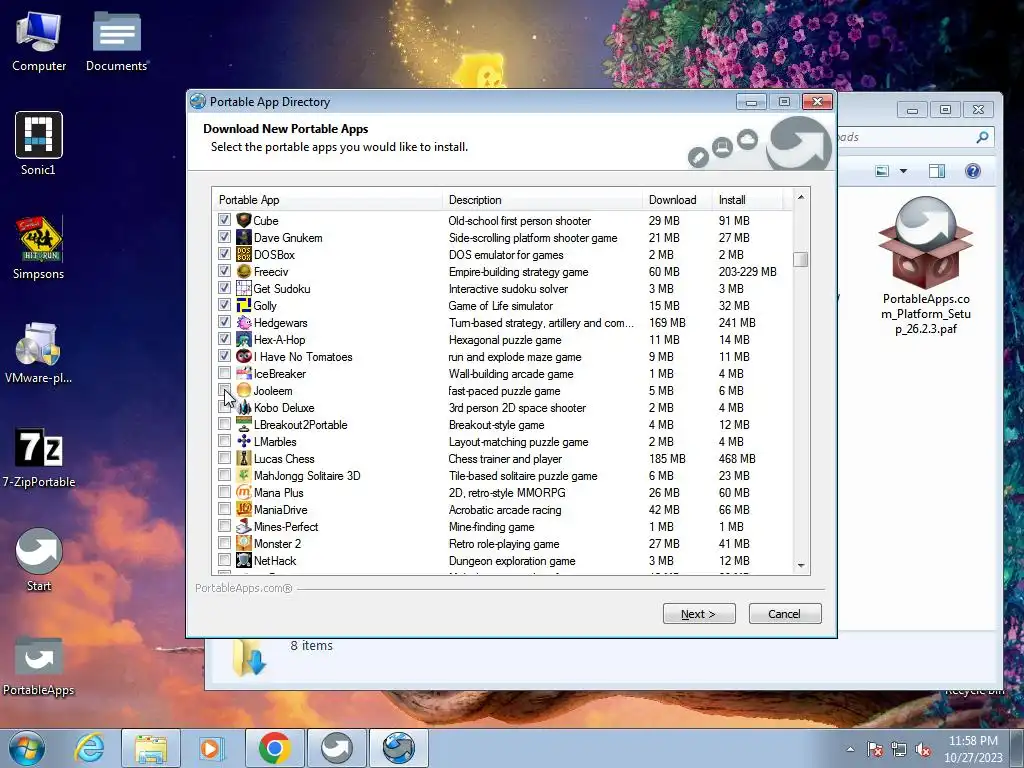
Task: Select the 'Dungeon exploration game' description text
Action: pos(512,561)
